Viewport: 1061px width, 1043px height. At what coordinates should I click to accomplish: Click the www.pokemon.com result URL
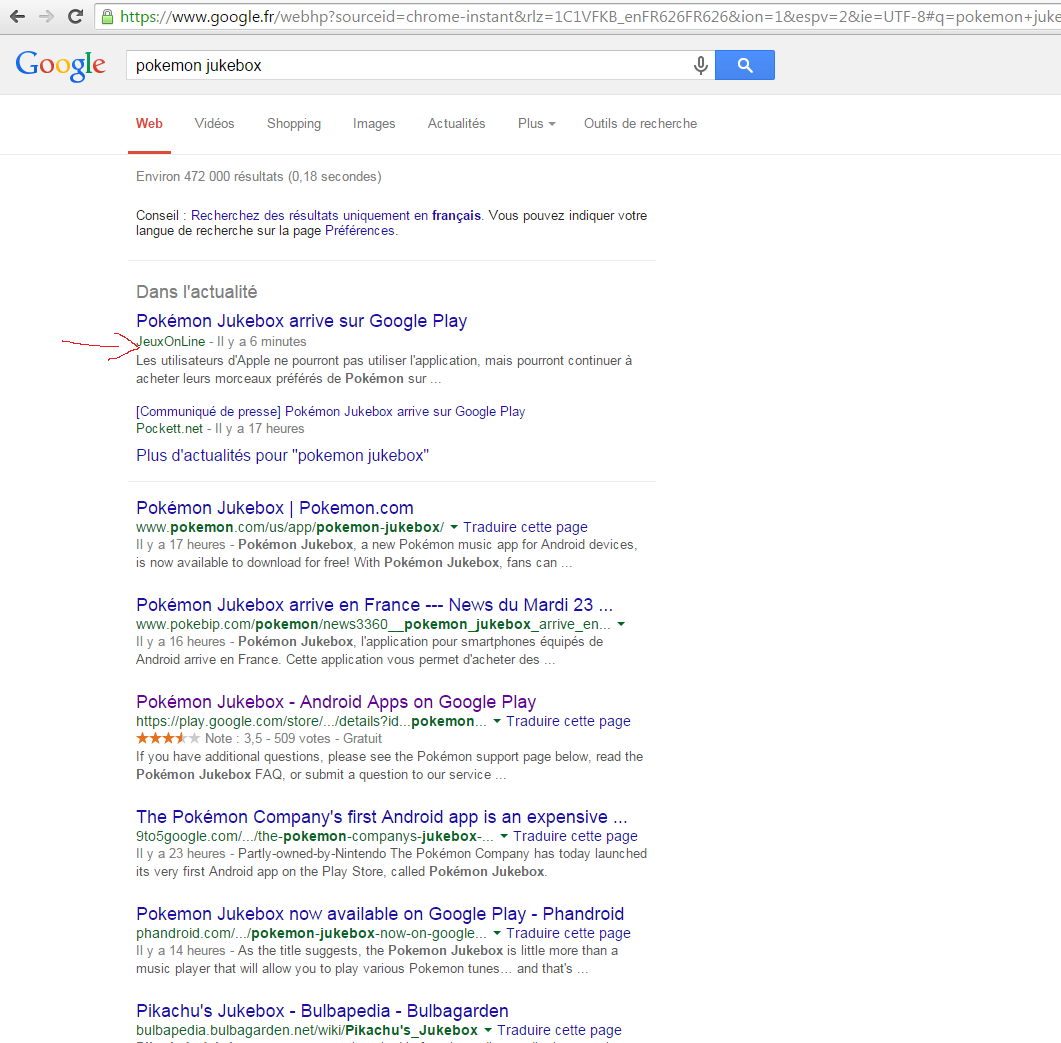[290, 527]
